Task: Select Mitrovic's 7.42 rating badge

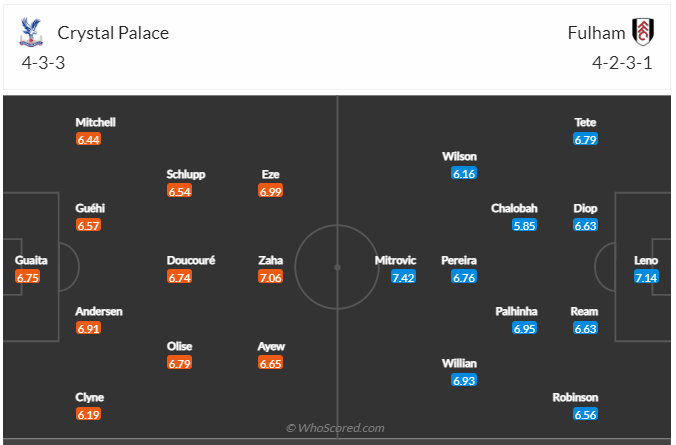Action: tap(403, 277)
